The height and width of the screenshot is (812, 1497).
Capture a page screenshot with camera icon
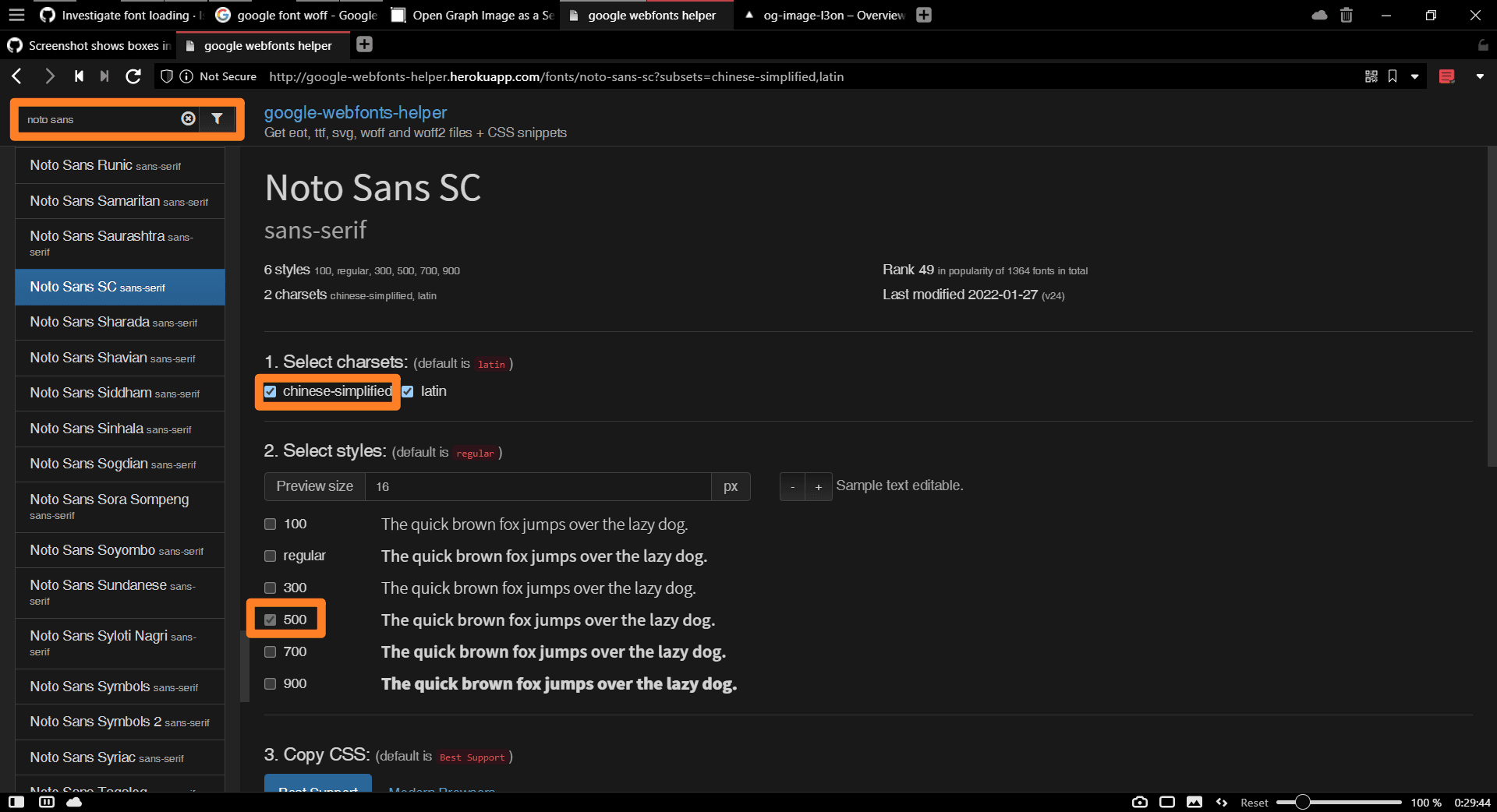tap(1140, 802)
